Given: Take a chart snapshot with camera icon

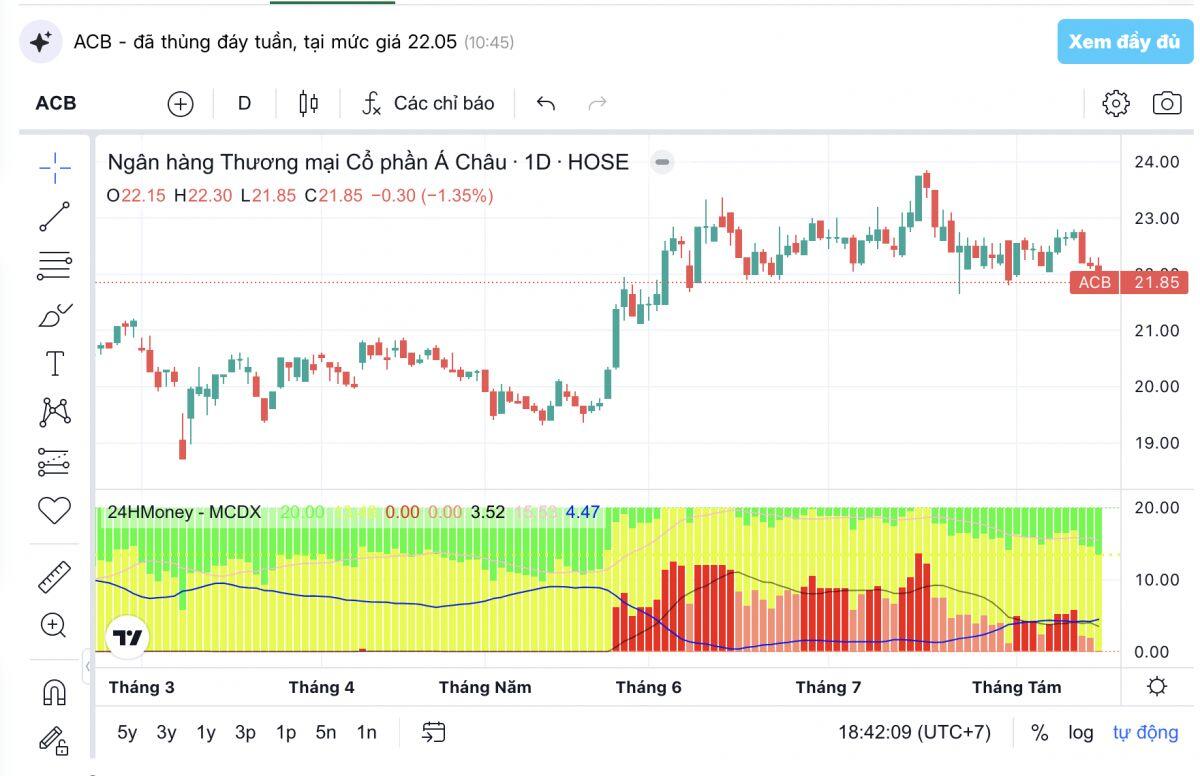Looking at the screenshot, I should pyautogui.click(x=1167, y=103).
